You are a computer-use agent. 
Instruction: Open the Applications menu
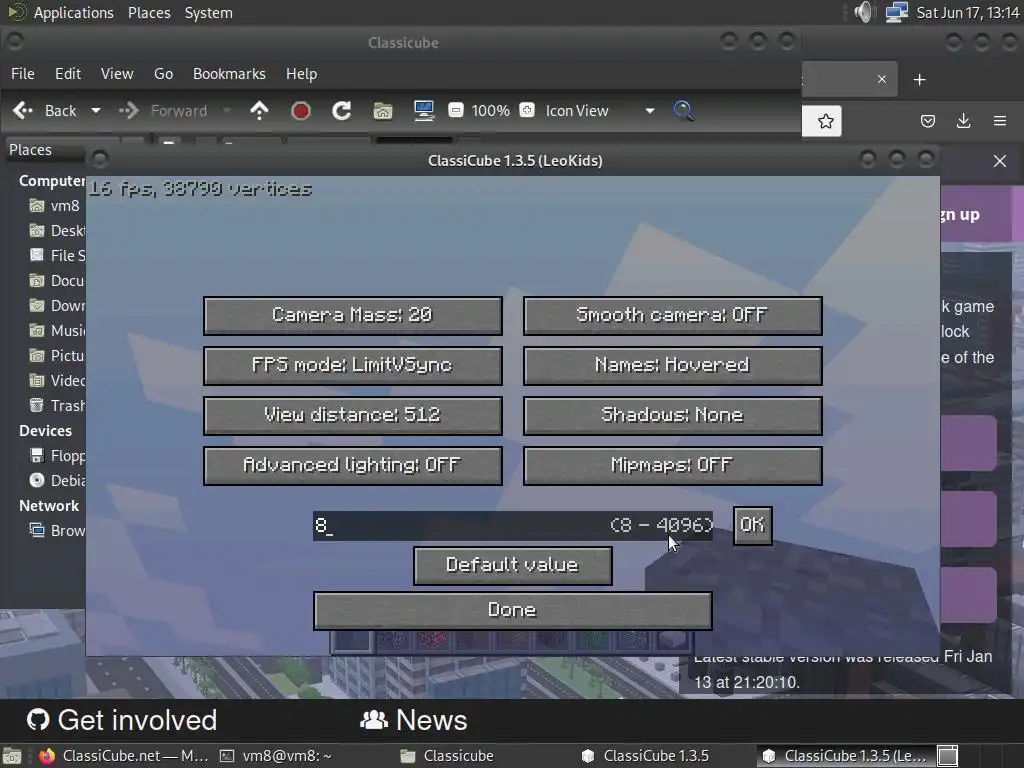73,12
